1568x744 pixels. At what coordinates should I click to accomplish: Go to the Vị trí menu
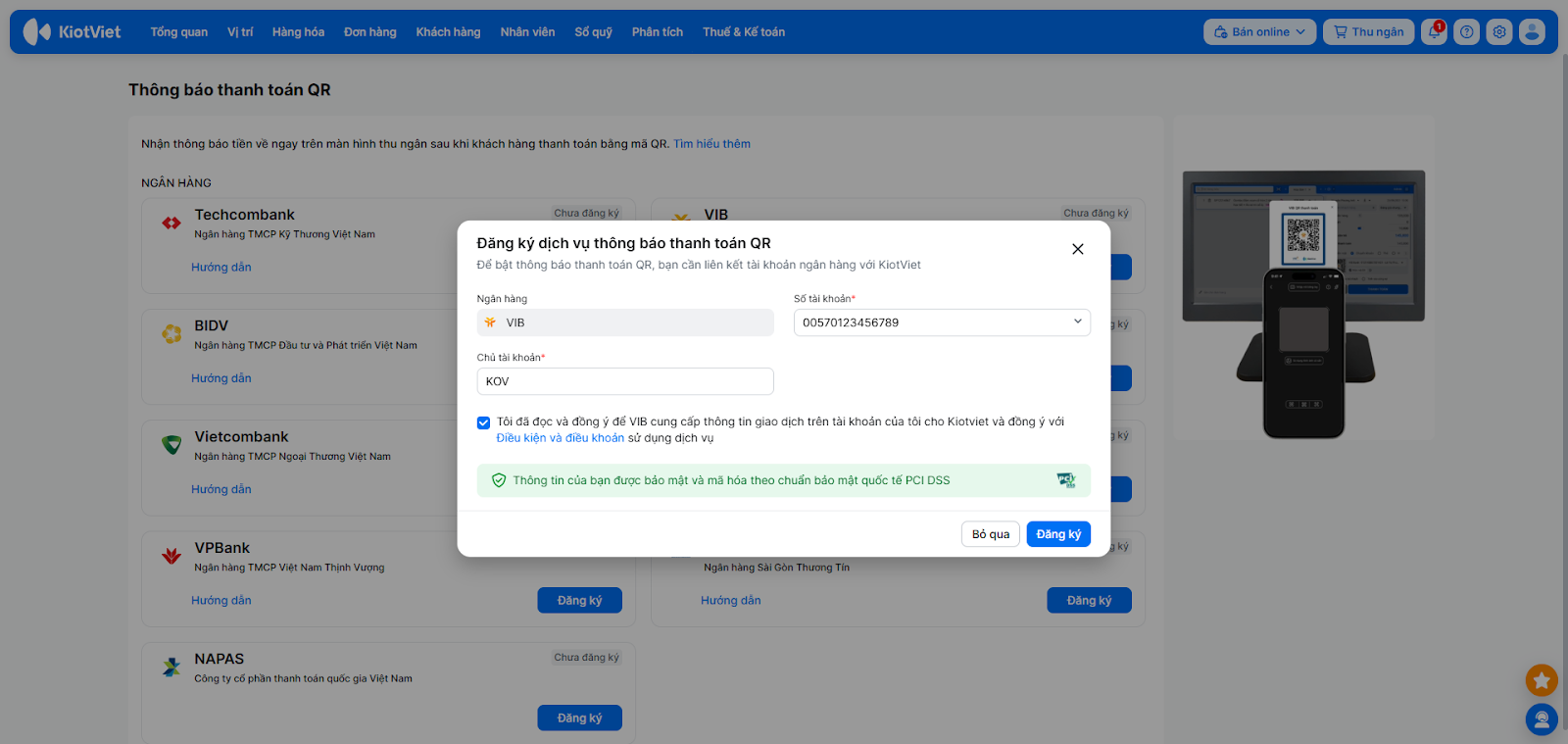click(x=240, y=31)
